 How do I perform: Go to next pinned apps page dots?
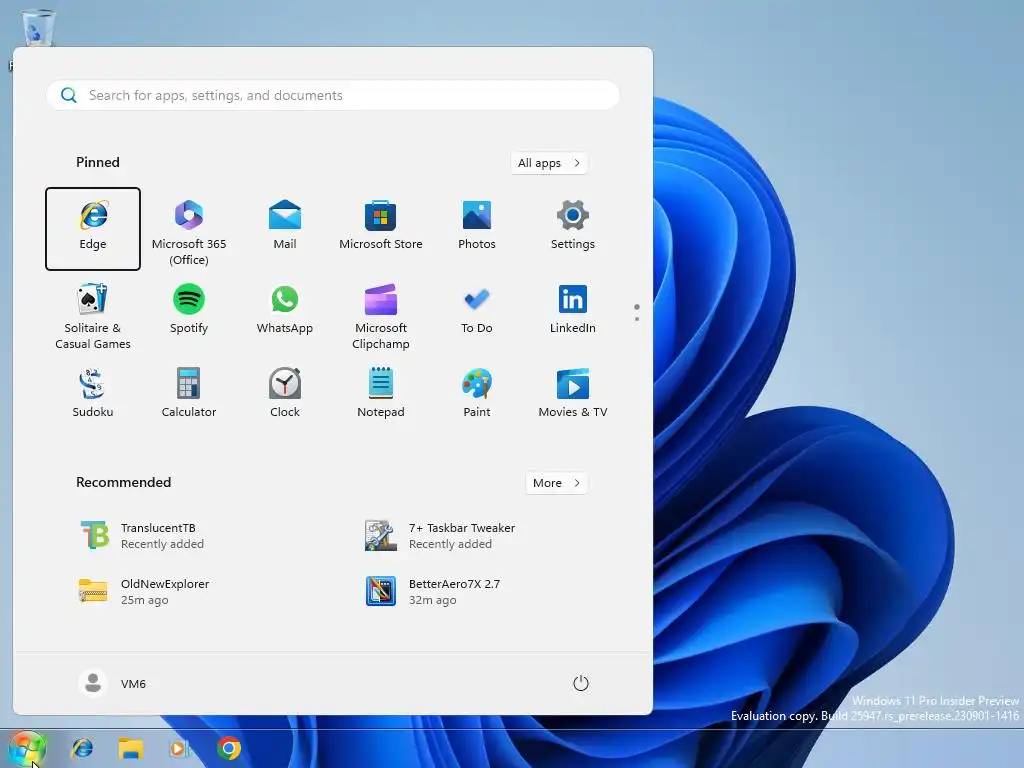637,313
